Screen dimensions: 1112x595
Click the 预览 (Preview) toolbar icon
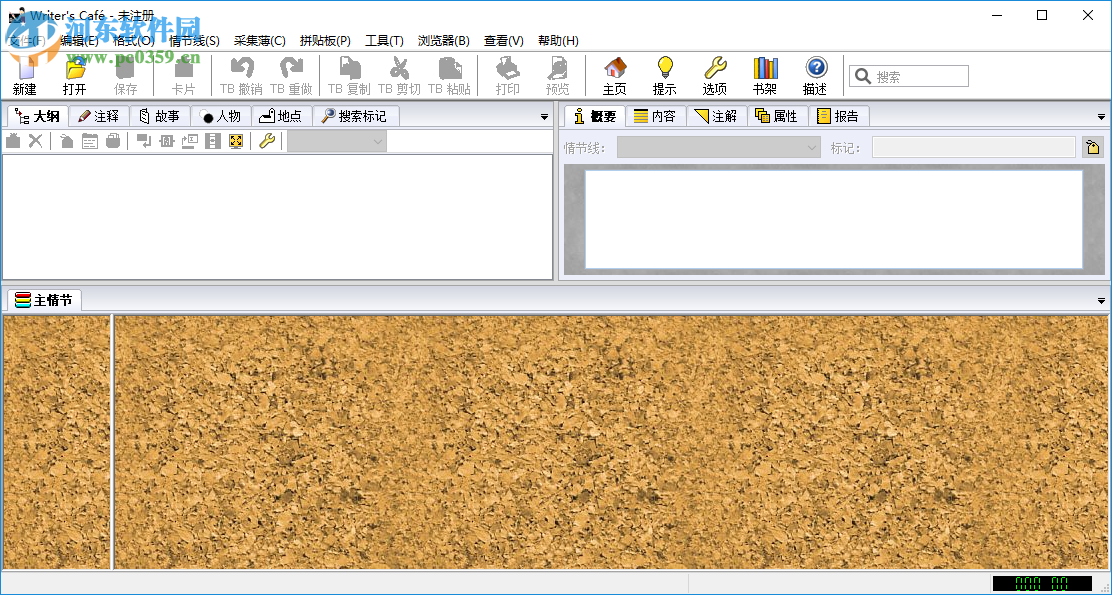(557, 75)
